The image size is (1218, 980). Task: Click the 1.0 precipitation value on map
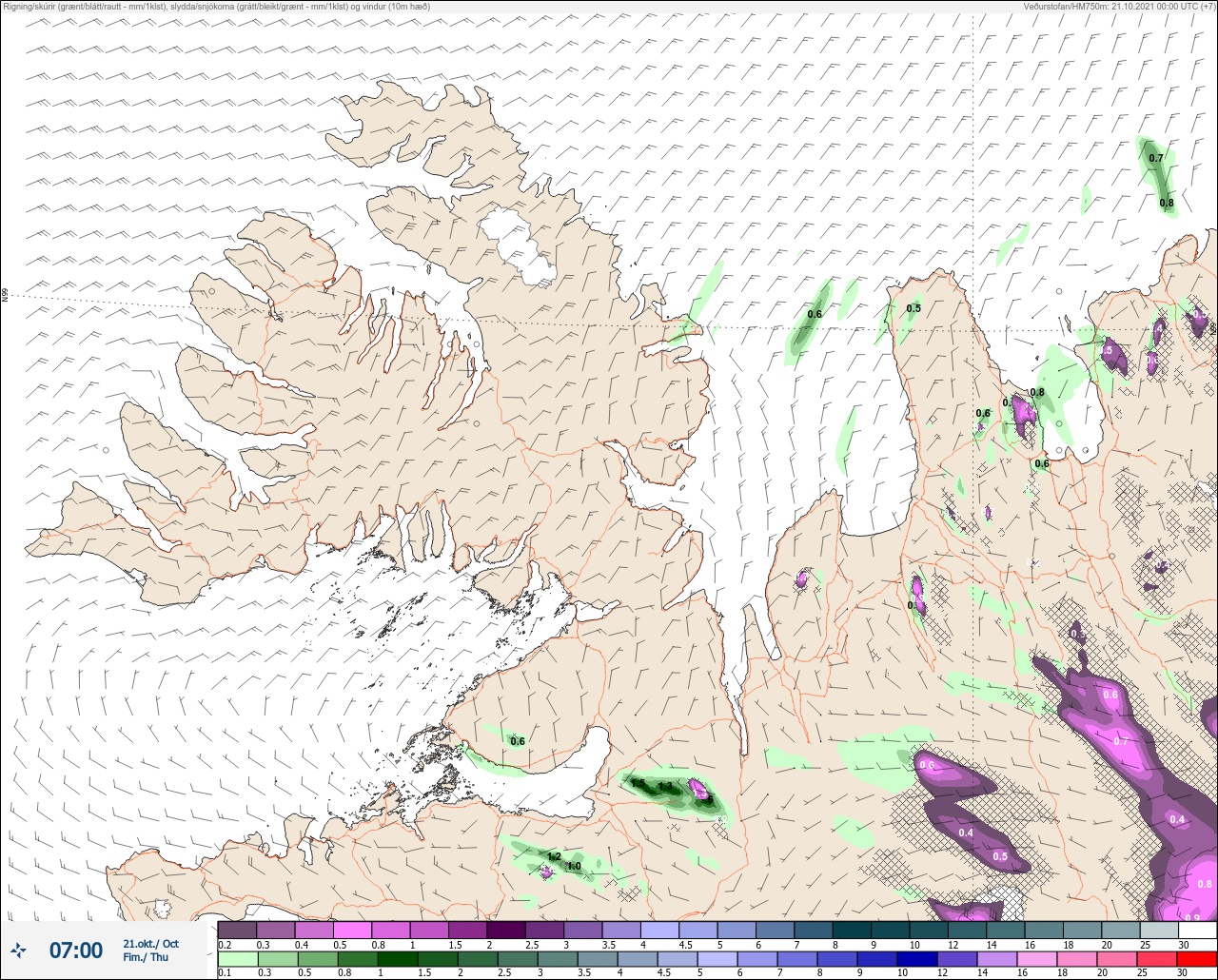[574, 866]
